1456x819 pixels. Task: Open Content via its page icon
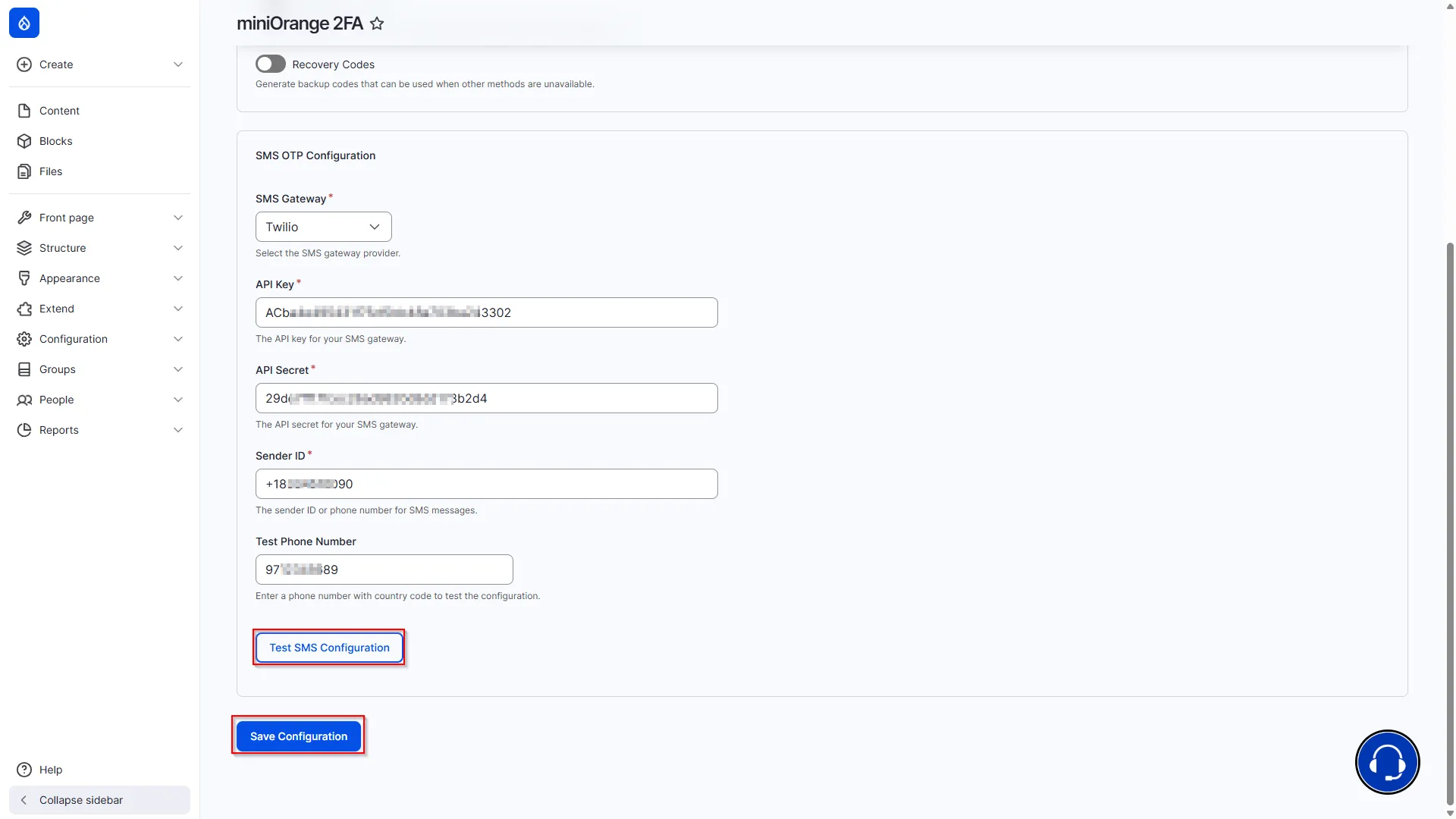[24, 111]
